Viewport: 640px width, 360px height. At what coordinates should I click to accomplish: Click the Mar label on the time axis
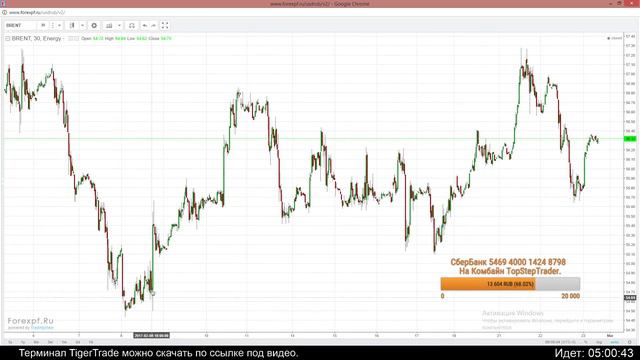[x=610, y=336]
